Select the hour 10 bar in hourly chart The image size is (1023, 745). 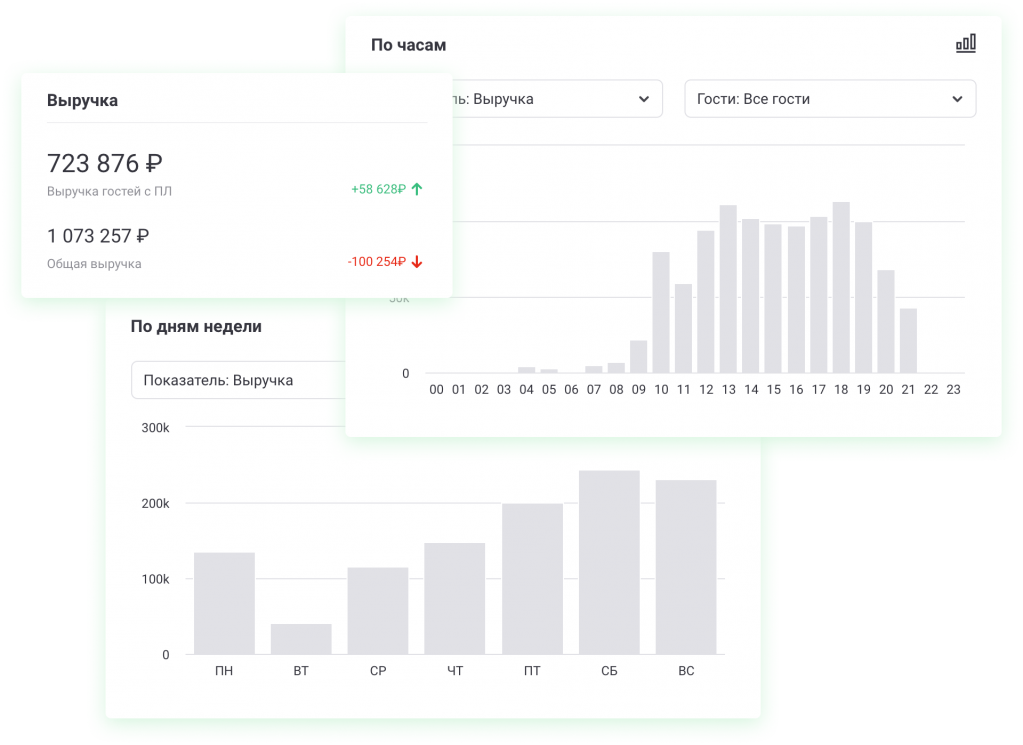click(x=661, y=312)
